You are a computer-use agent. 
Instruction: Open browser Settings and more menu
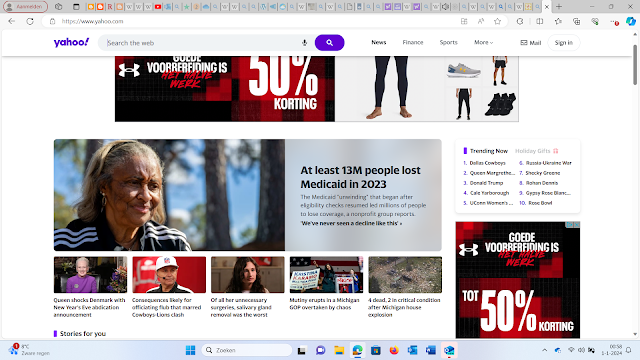click(x=614, y=21)
